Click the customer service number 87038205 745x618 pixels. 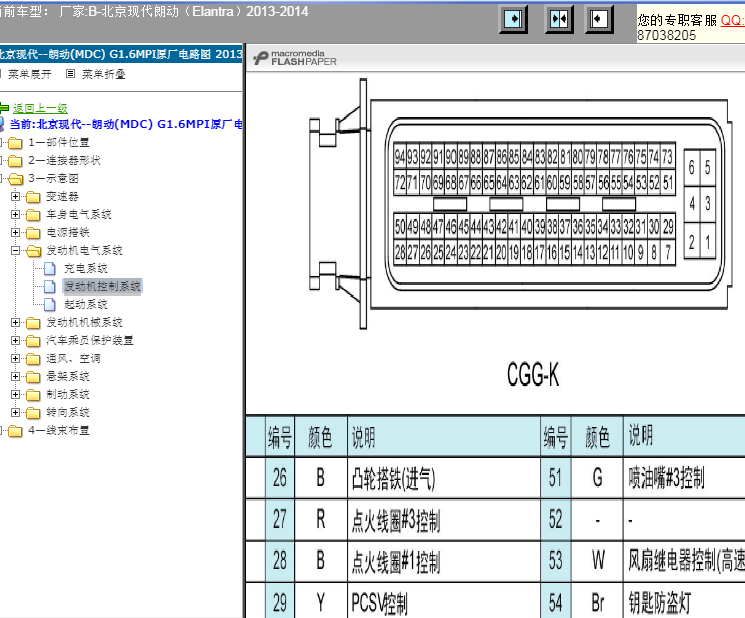coord(666,36)
